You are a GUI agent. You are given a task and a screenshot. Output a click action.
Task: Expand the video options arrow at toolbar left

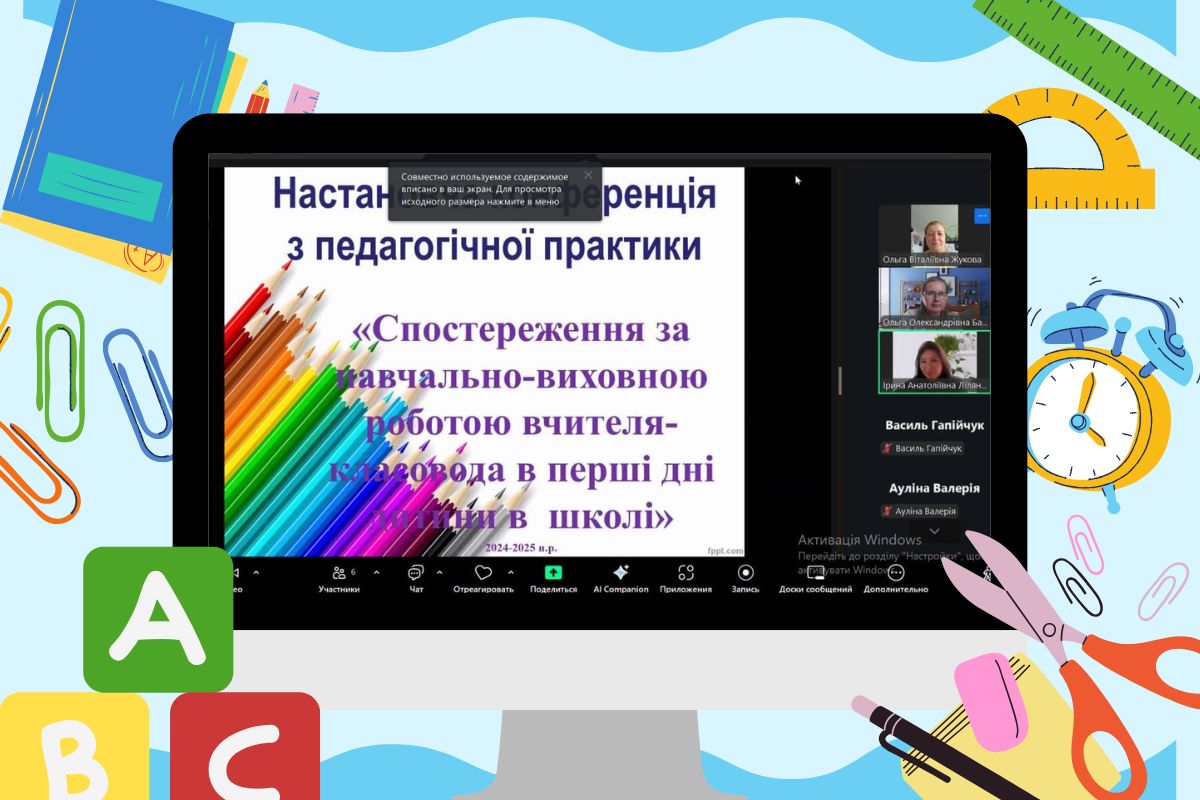coord(256,573)
